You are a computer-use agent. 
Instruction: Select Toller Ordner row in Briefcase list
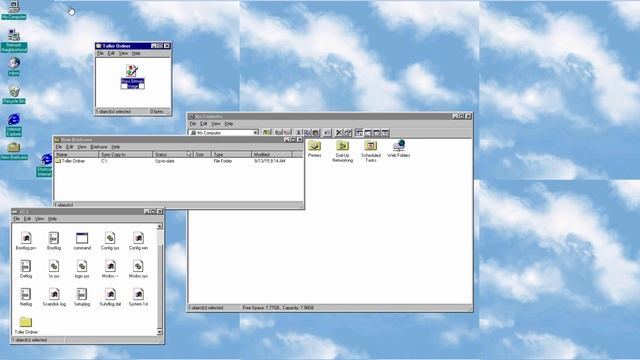(x=179, y=161)
